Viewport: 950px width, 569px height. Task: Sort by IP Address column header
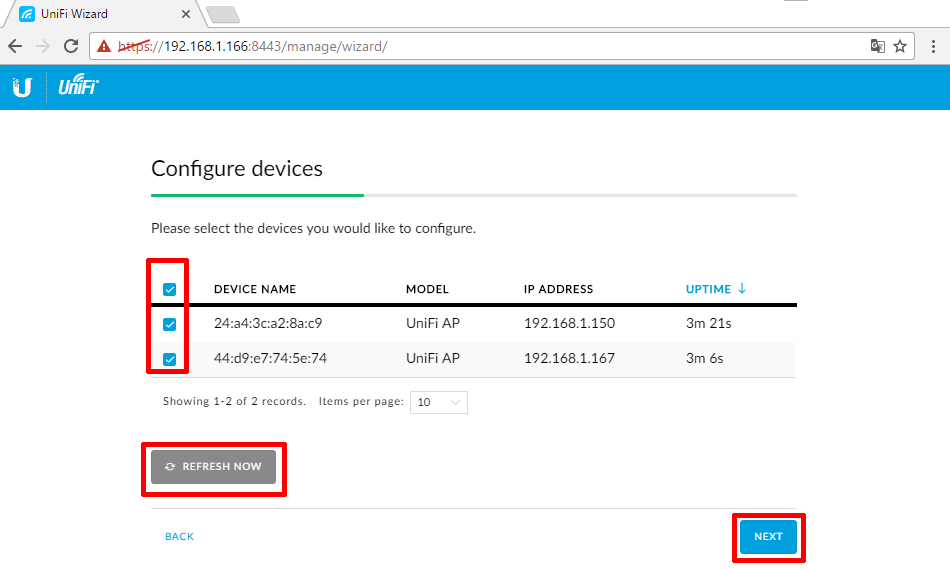coord(559,289)
